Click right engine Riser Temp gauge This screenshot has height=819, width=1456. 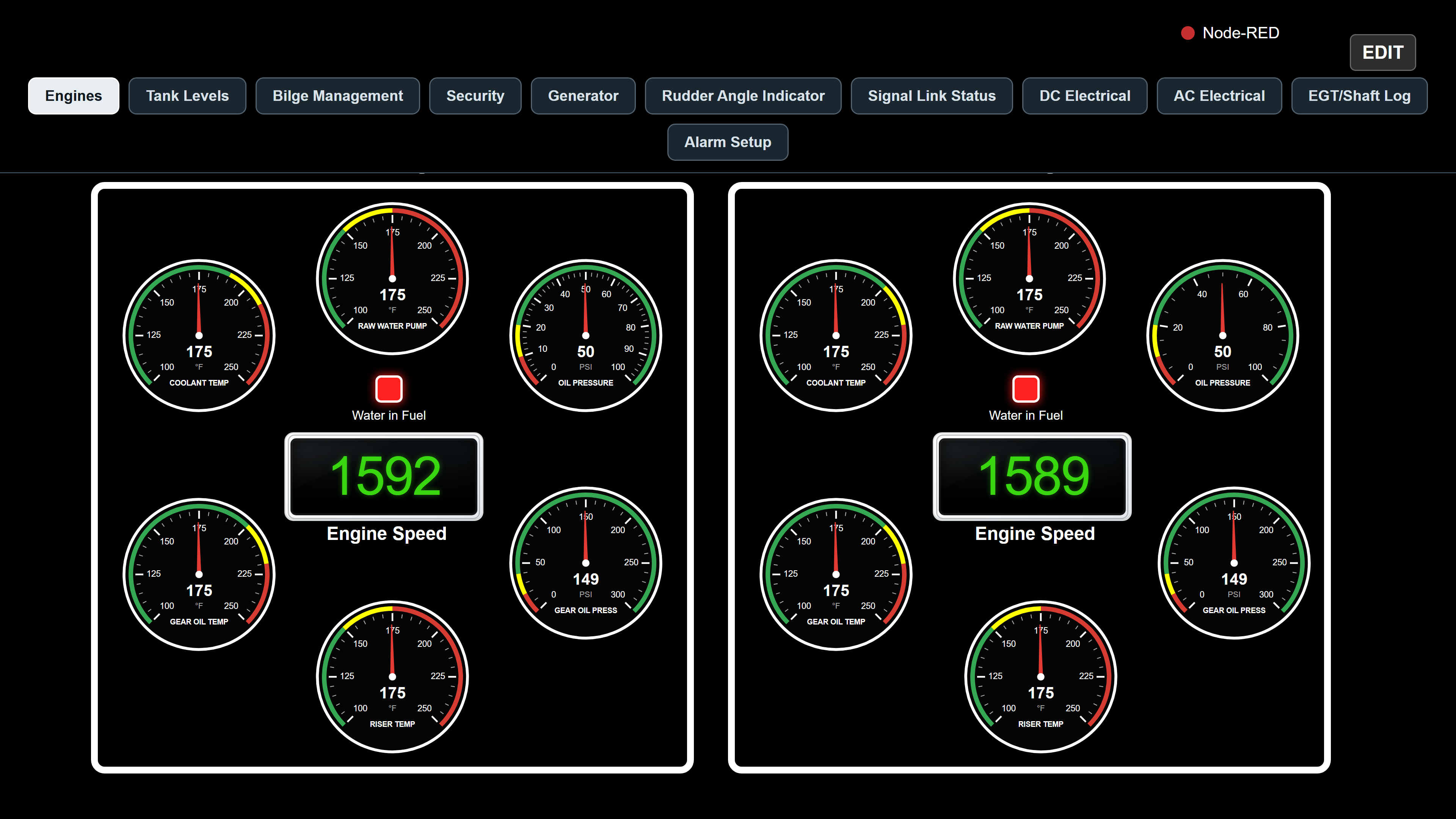pyautogui.click(x=1040, y=676)
